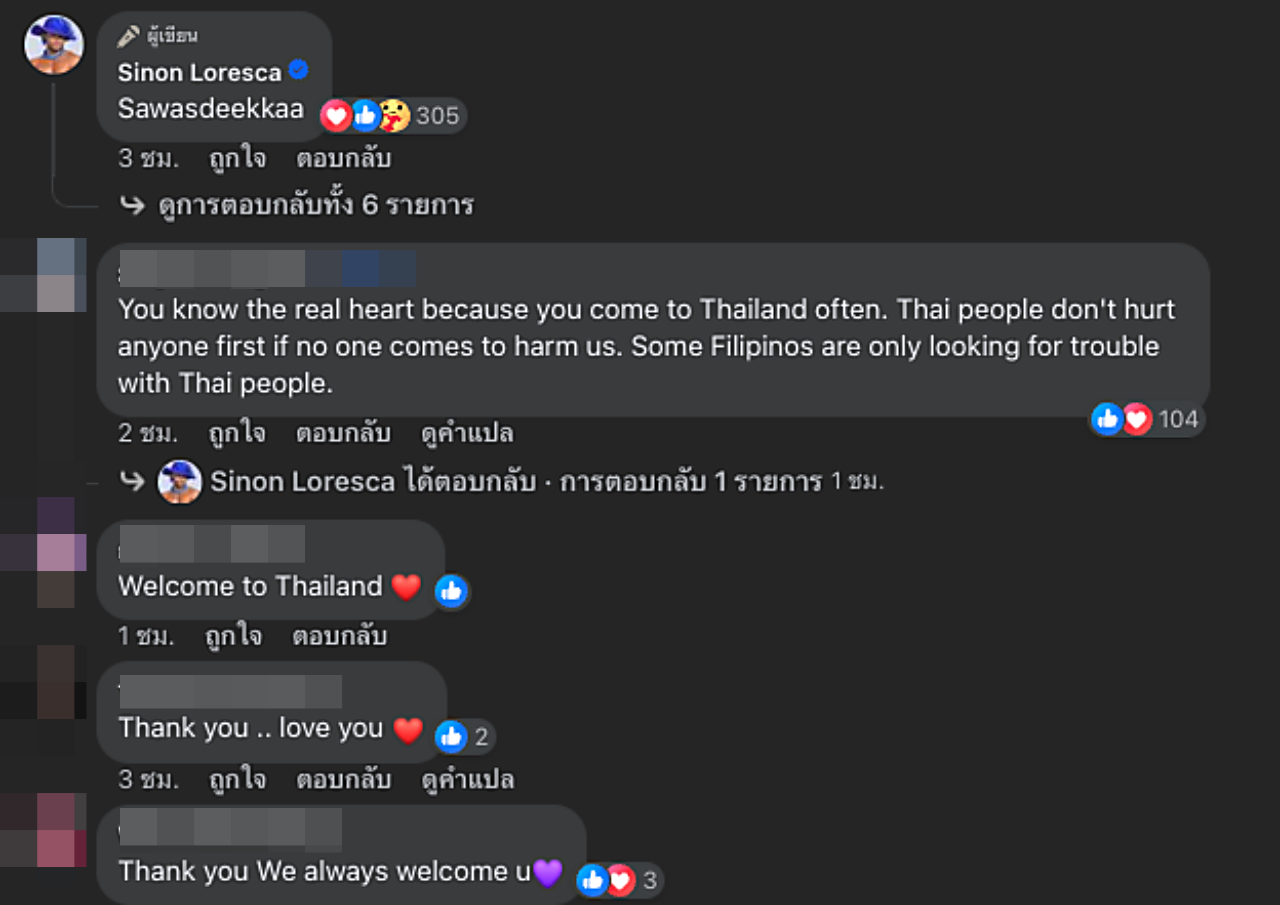Image resolution: width=1280 pixels, height=905 pixels.
Task: Click the small Sinon Loresca avatar in the reply row
Action: pos(180,482)
